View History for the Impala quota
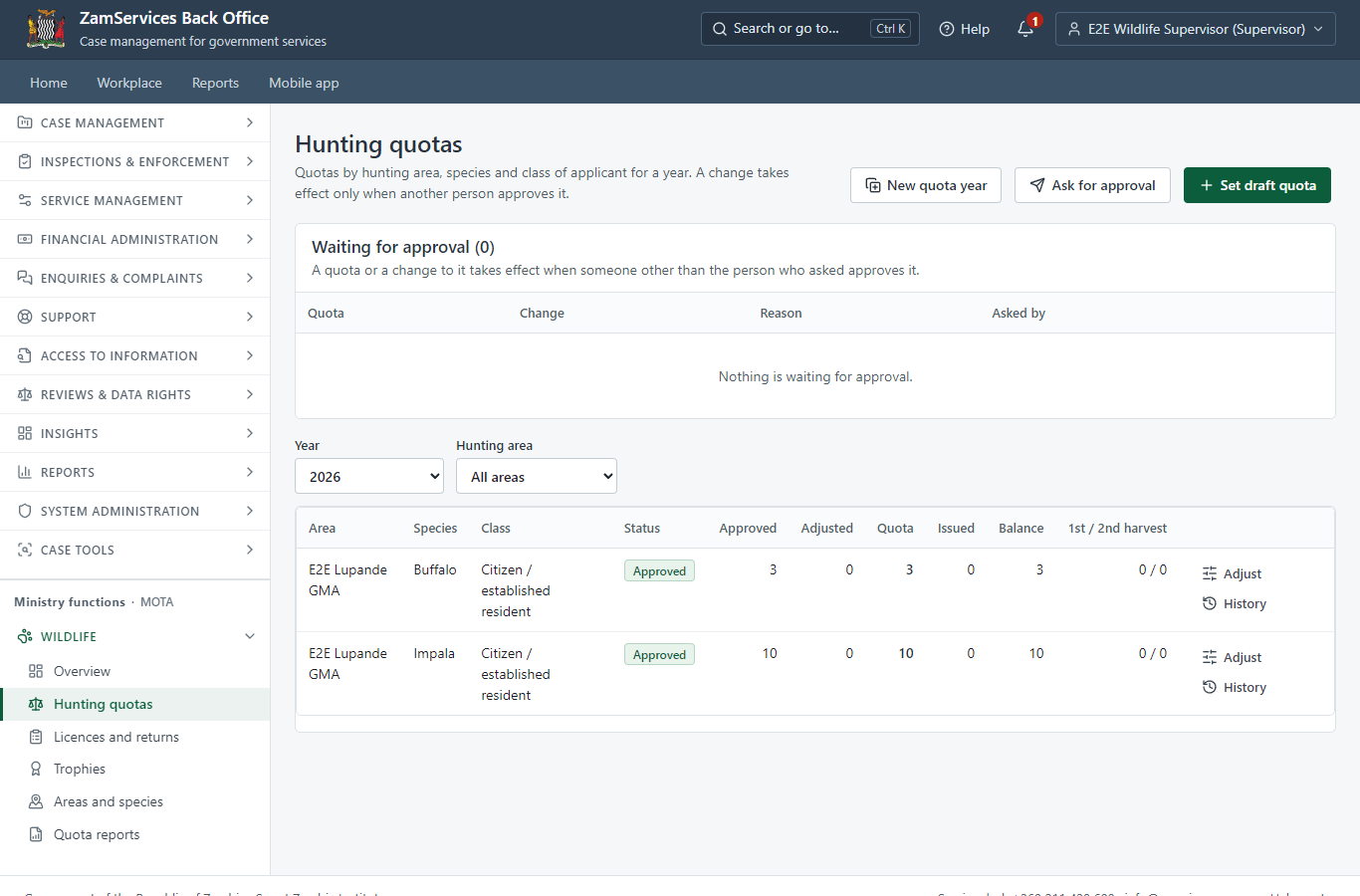Screen dimensions: 1360x896 pyautogui.click(x=1235, y=687)
